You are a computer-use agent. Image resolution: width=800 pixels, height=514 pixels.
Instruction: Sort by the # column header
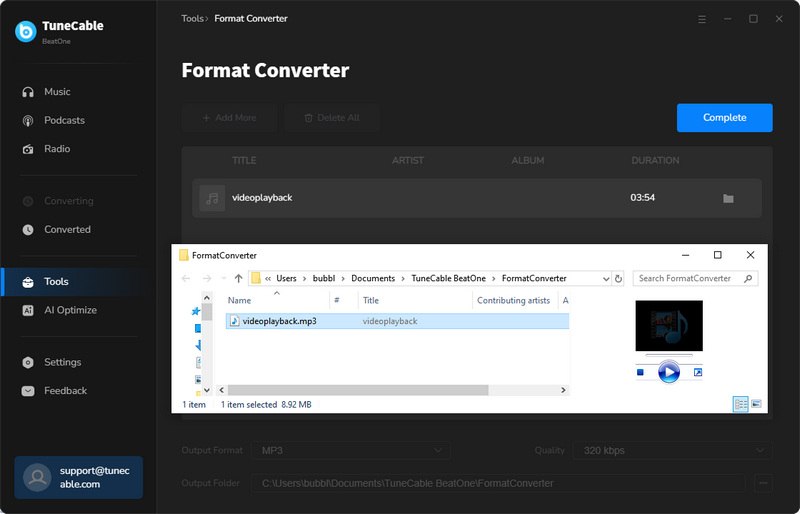pyautogui.click(x=344, y=301)
